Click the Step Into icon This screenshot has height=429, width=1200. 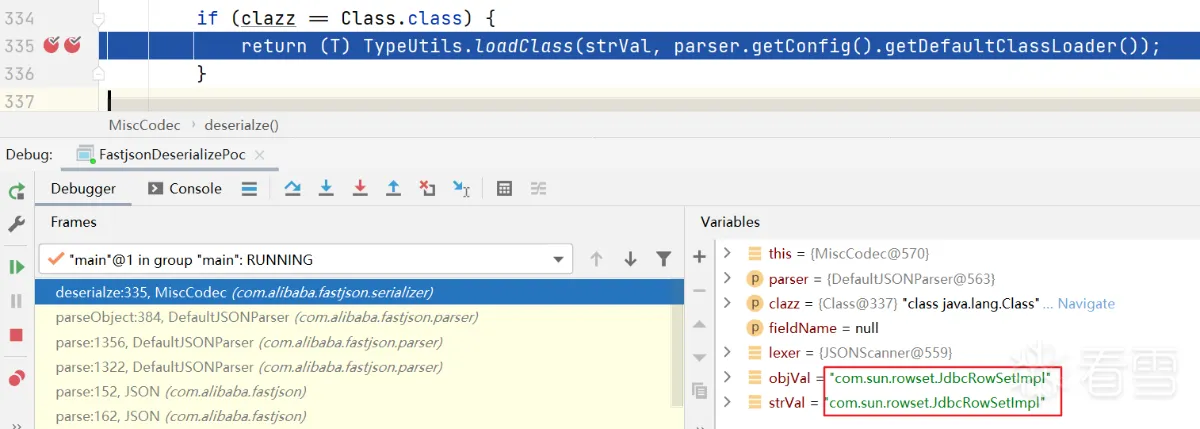[325, 188]
